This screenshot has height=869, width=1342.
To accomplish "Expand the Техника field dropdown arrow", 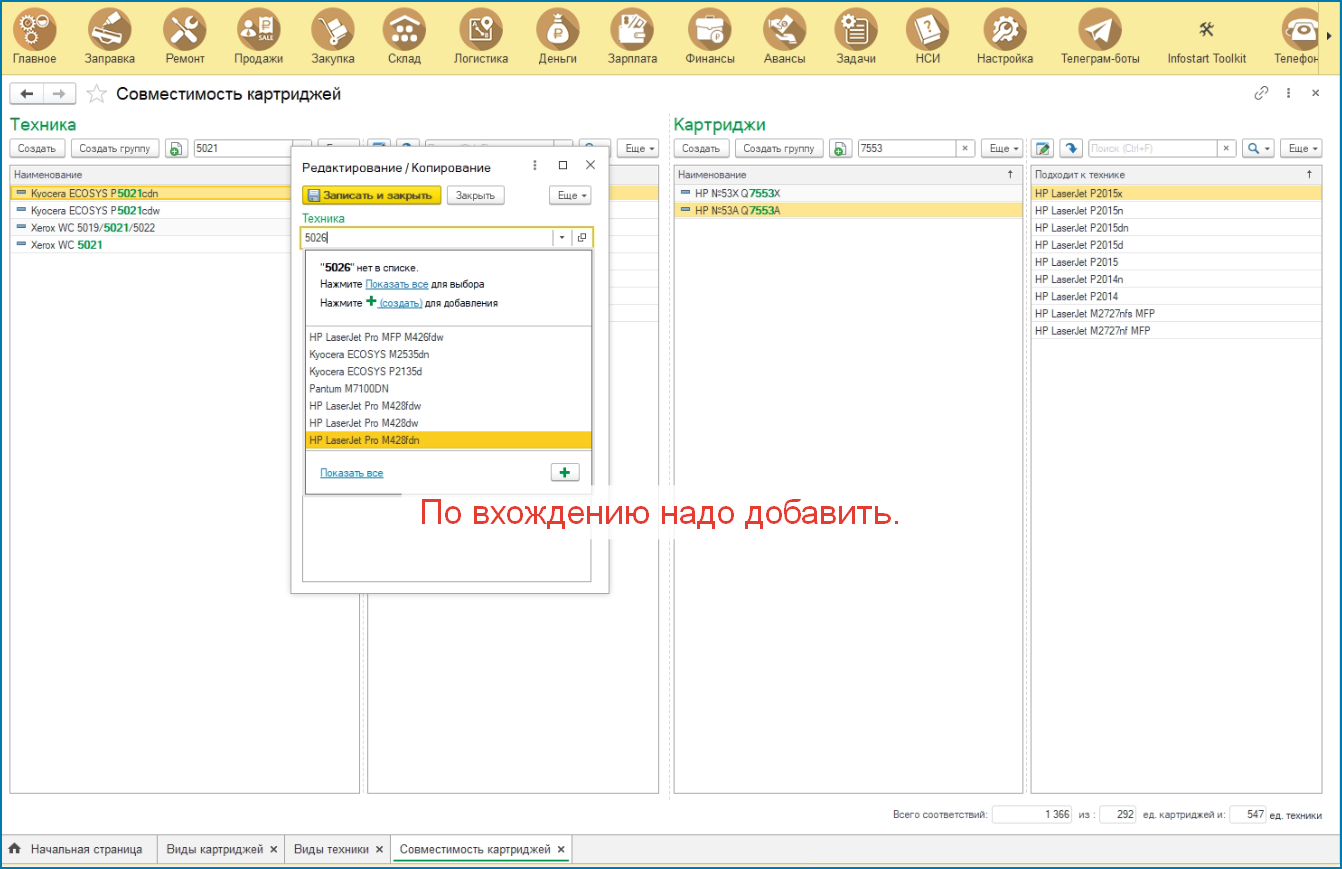I will tap(561, 238).
